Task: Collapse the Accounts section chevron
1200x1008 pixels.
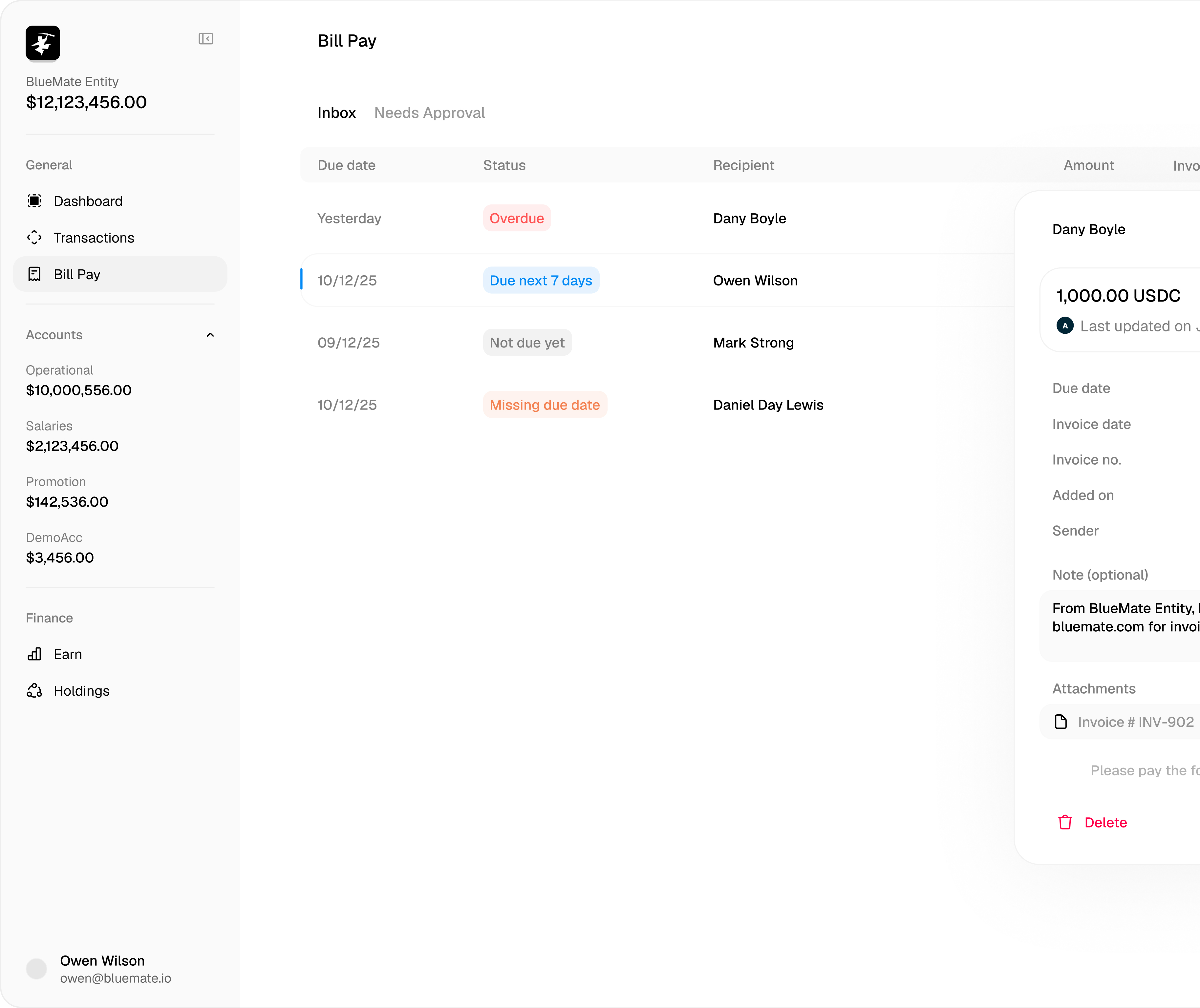Action: [x=210, y=335]
